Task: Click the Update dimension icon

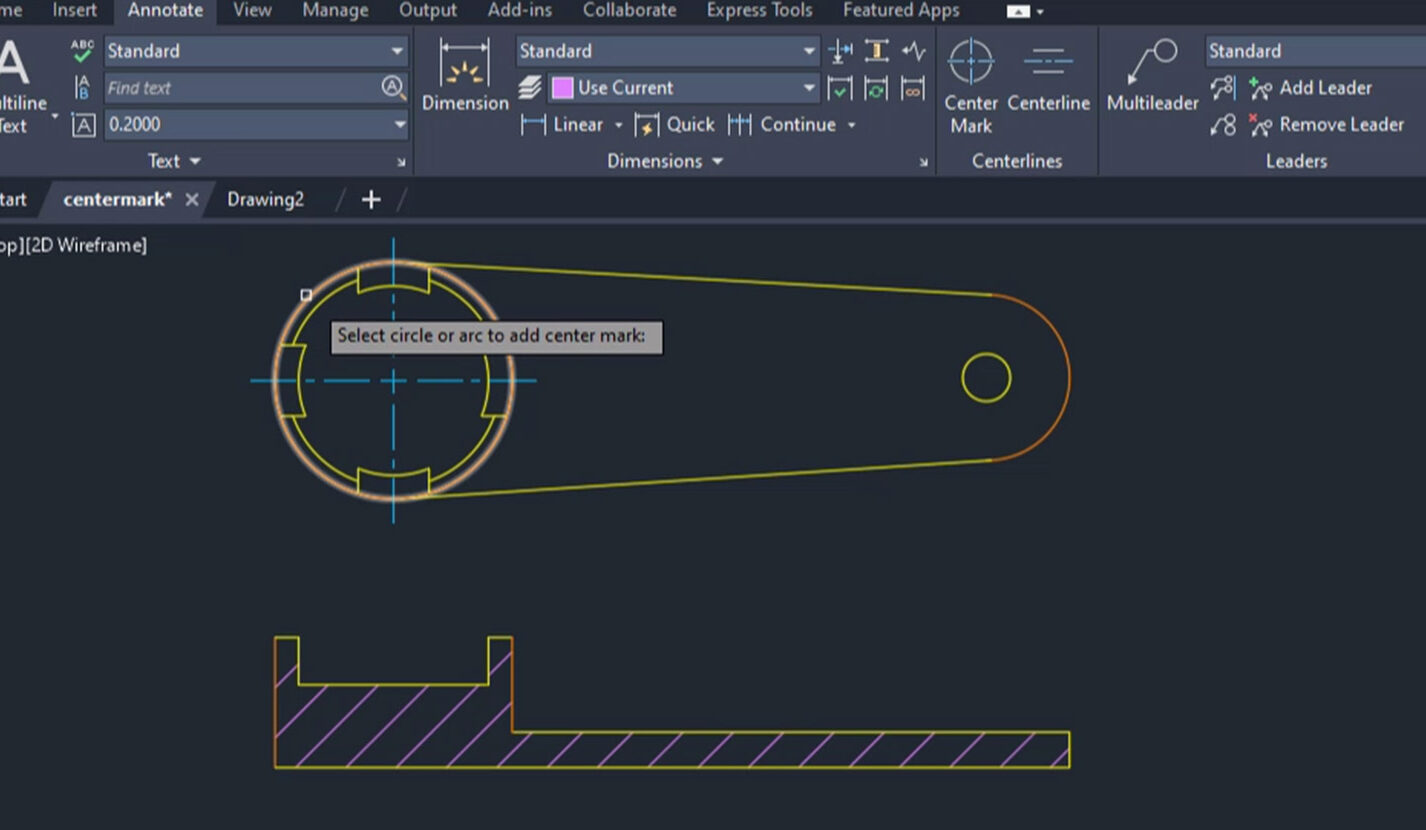Action: pos(876,89)
